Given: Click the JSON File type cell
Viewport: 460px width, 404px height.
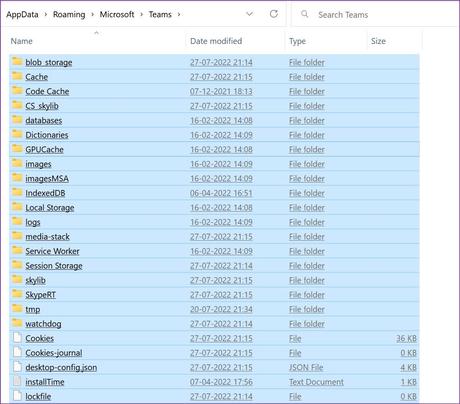Looking at the screenshot, I should (306, 367).
